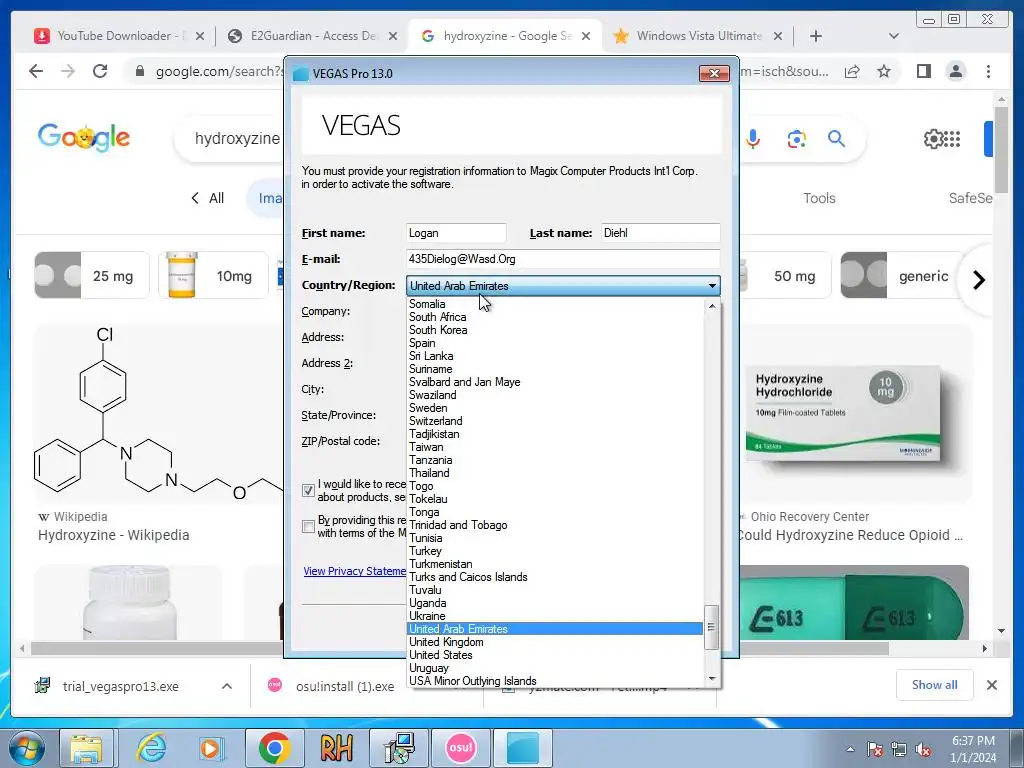
Task: Open Google Images Tools menu
Action: click(x=819, y=198)
